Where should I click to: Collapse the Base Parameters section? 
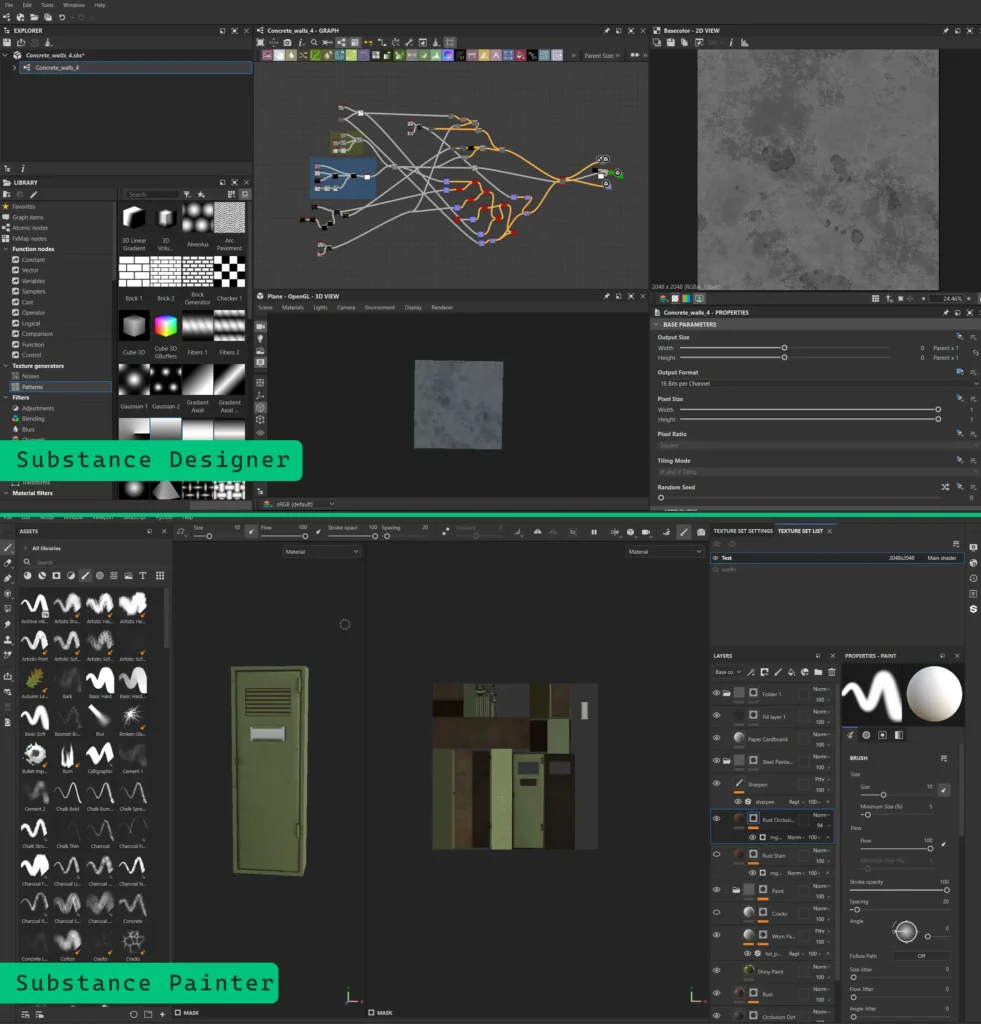pos(656,324)
